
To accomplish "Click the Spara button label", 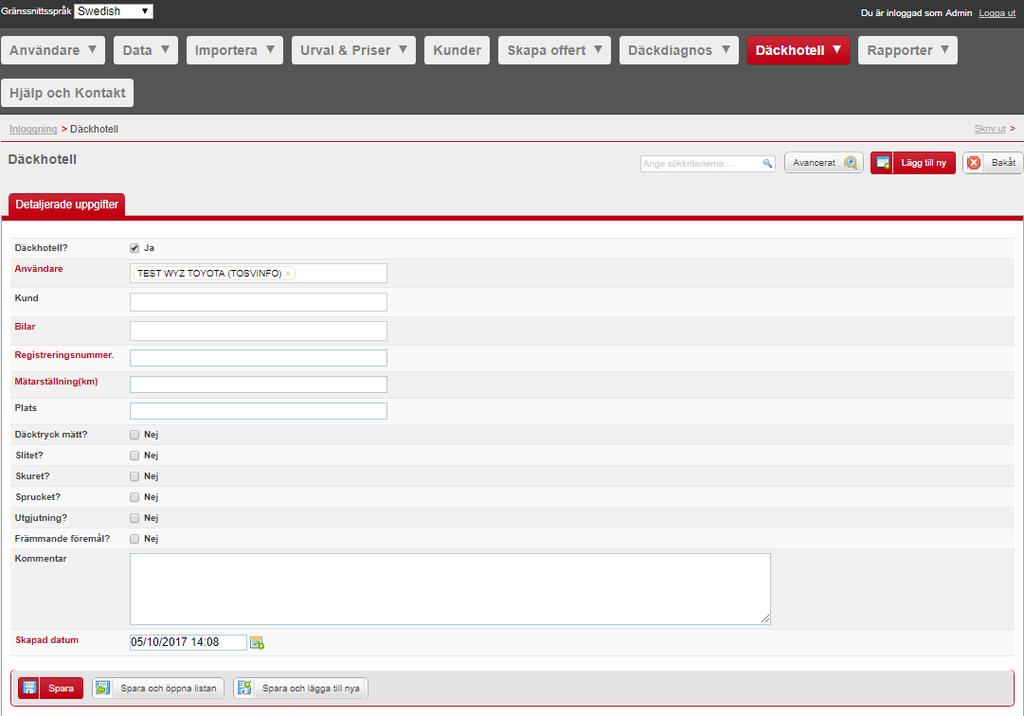I will click(x=61, y=688).
